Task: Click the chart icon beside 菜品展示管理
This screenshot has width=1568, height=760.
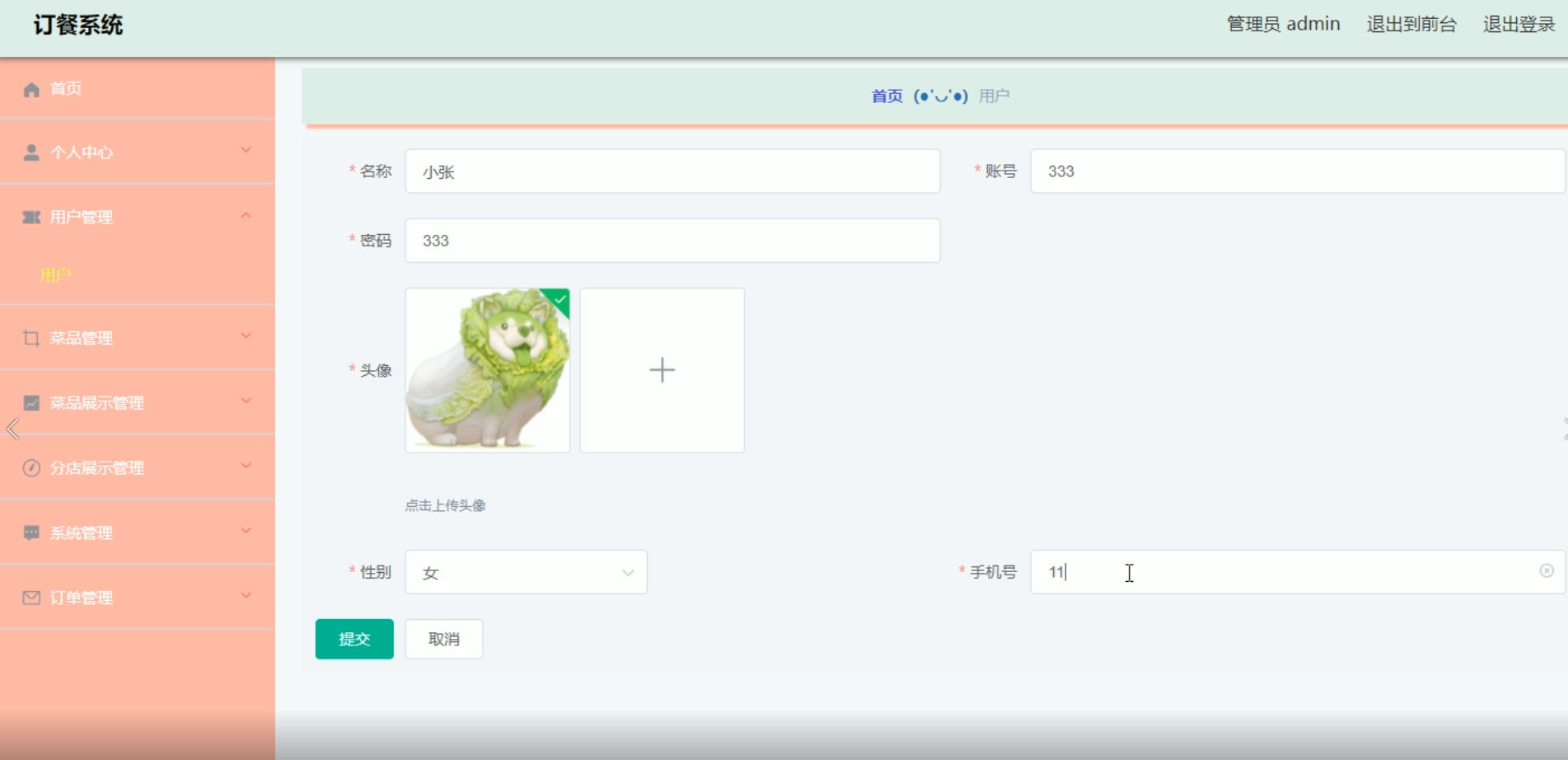Action: pos(31,402)
